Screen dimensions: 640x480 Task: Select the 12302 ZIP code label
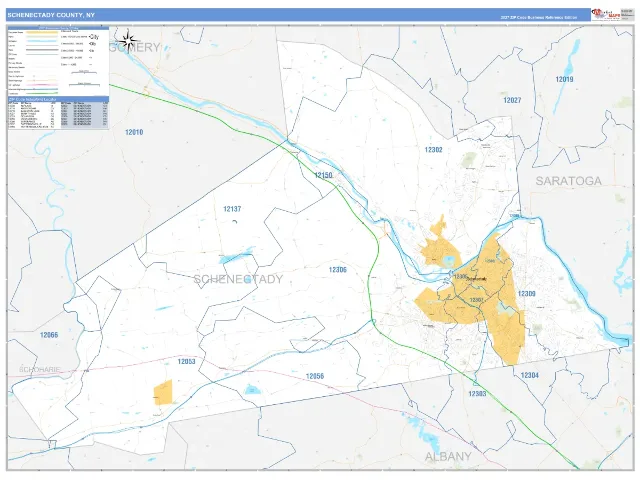pyautogui.click(x=433, y=150)
